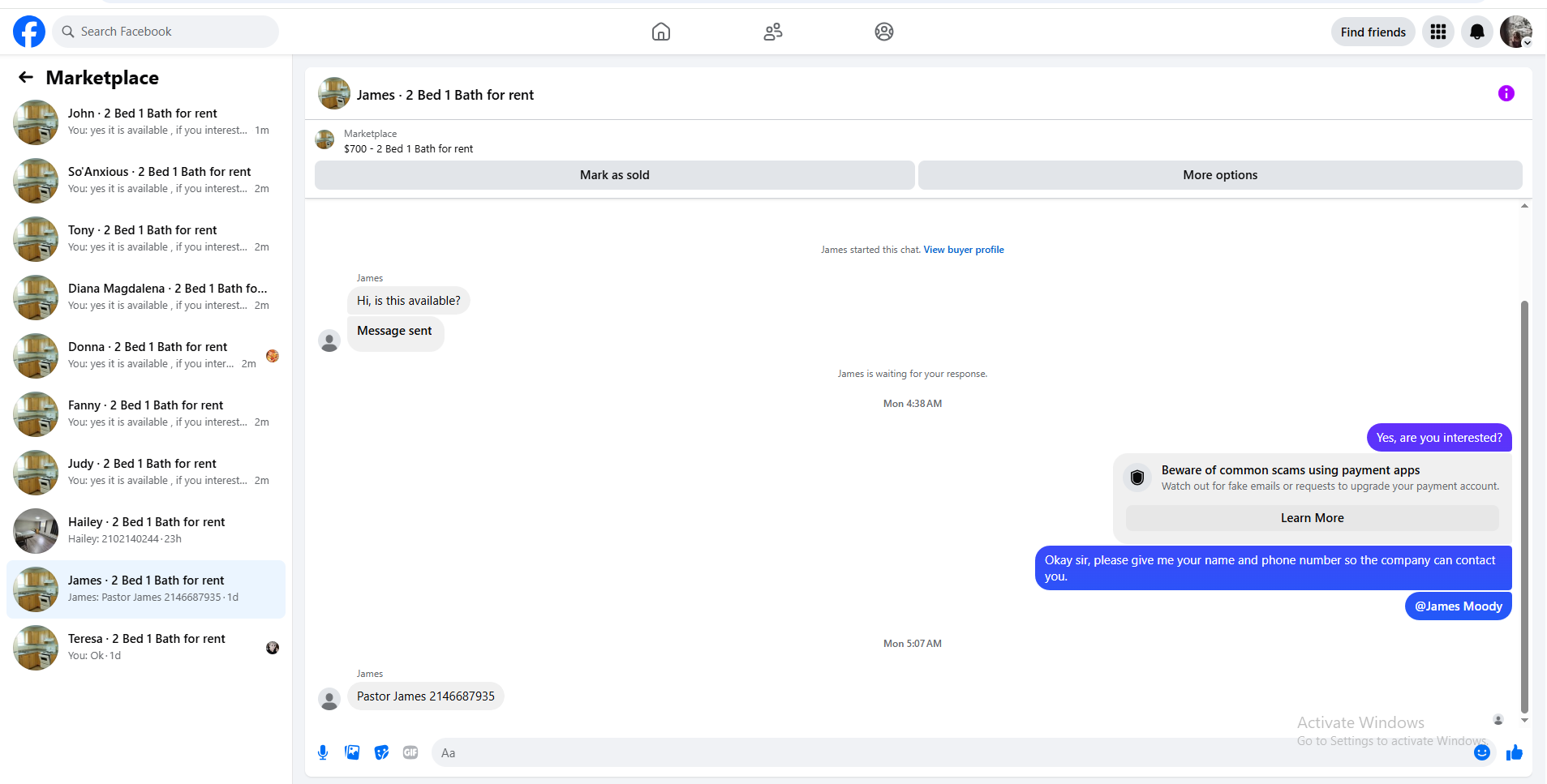Open the emoji picker in message box

tap(1482, 752)
